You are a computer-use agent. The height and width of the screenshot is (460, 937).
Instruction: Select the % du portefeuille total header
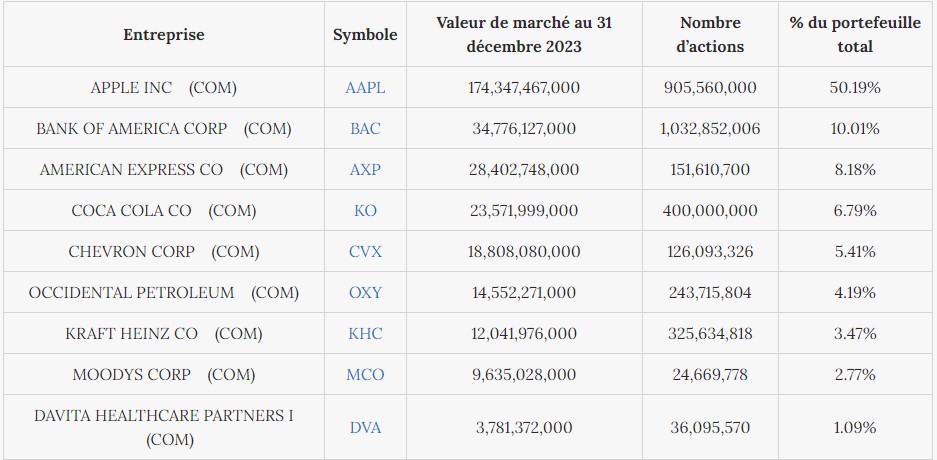(x=854, y=35)
